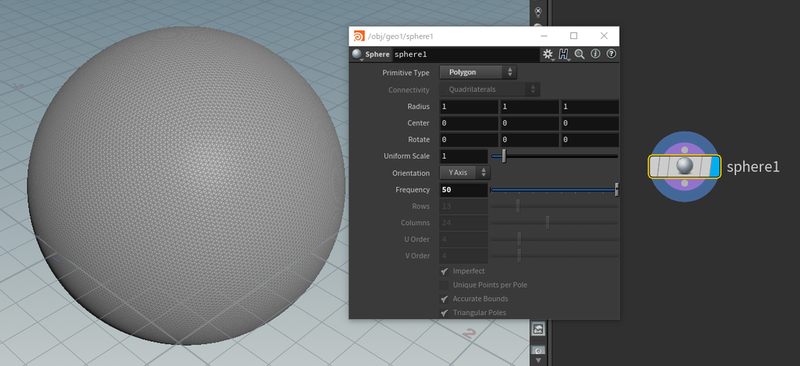Click the V Order slider
The width and height of the screenshot is (800, 366).
554,256
